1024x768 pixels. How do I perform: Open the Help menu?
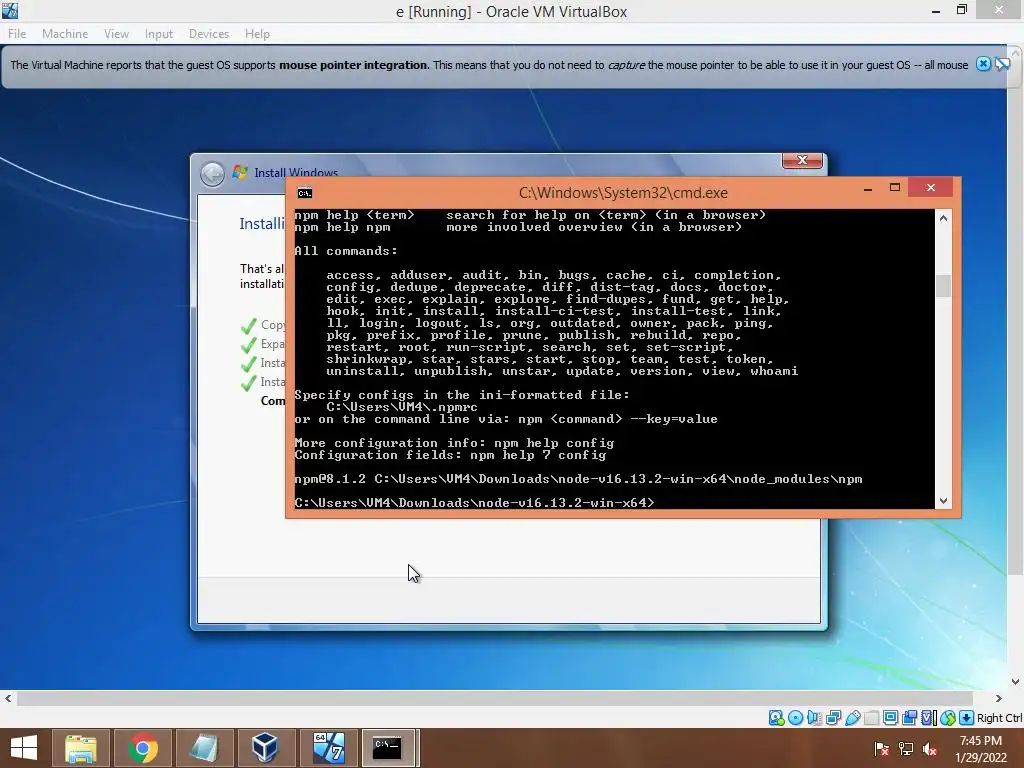(x=257, y=34)
